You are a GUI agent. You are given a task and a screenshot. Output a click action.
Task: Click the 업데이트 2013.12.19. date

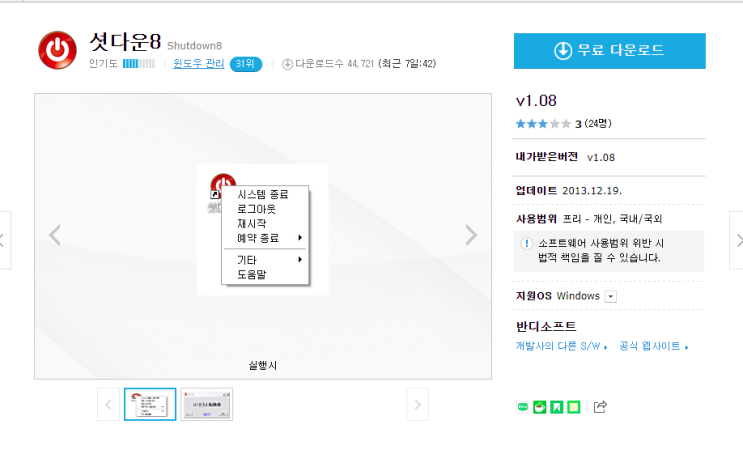pyautogui.click(x=569, y=190)
